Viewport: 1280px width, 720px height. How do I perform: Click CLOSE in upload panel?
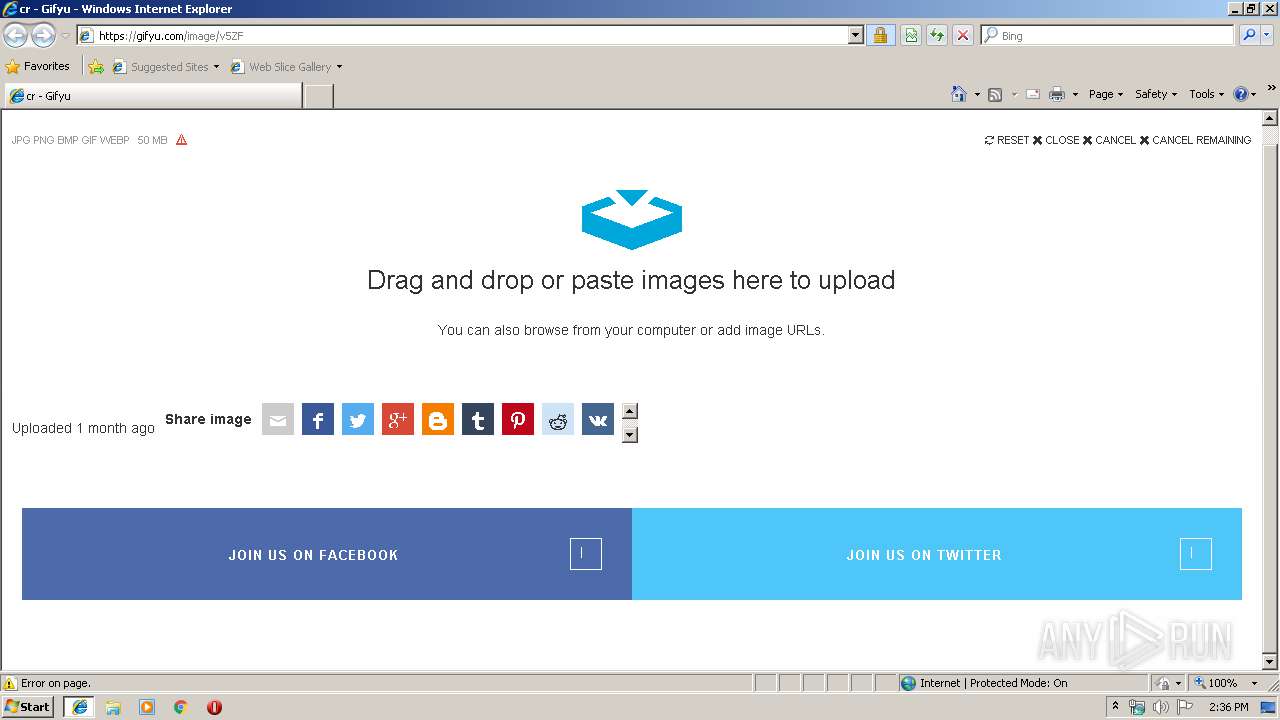(1056, 140)
